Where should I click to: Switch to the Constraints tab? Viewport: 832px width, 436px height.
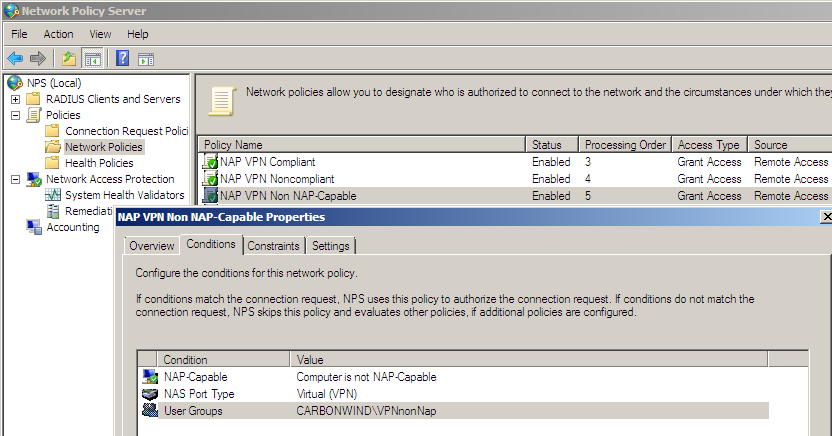pos(273,246)
